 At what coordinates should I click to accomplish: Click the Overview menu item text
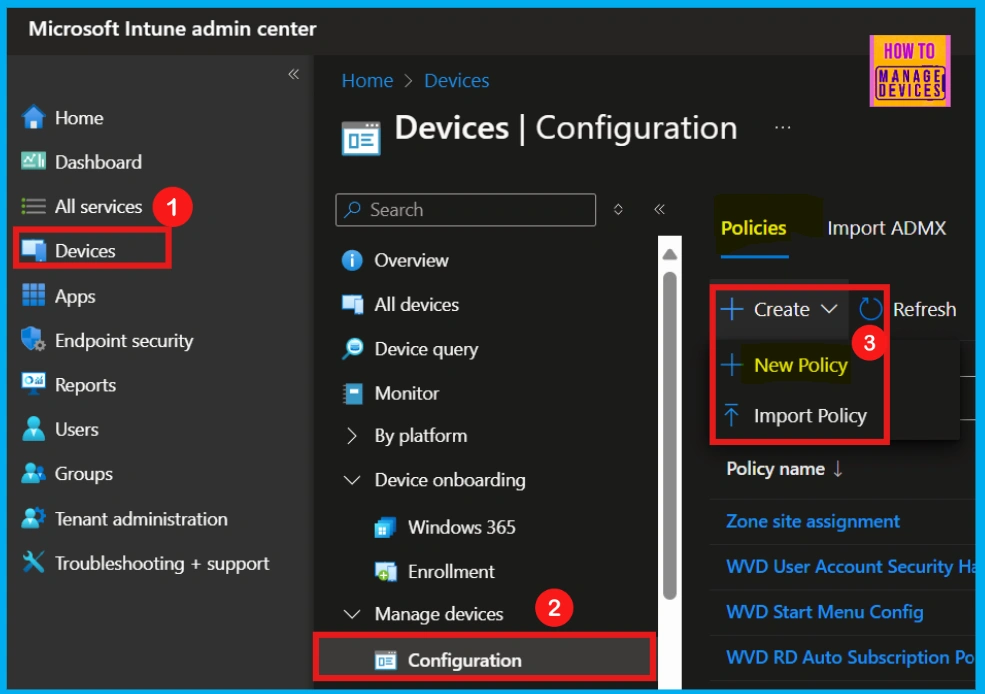pyautogui.click(x=411, y=260)
